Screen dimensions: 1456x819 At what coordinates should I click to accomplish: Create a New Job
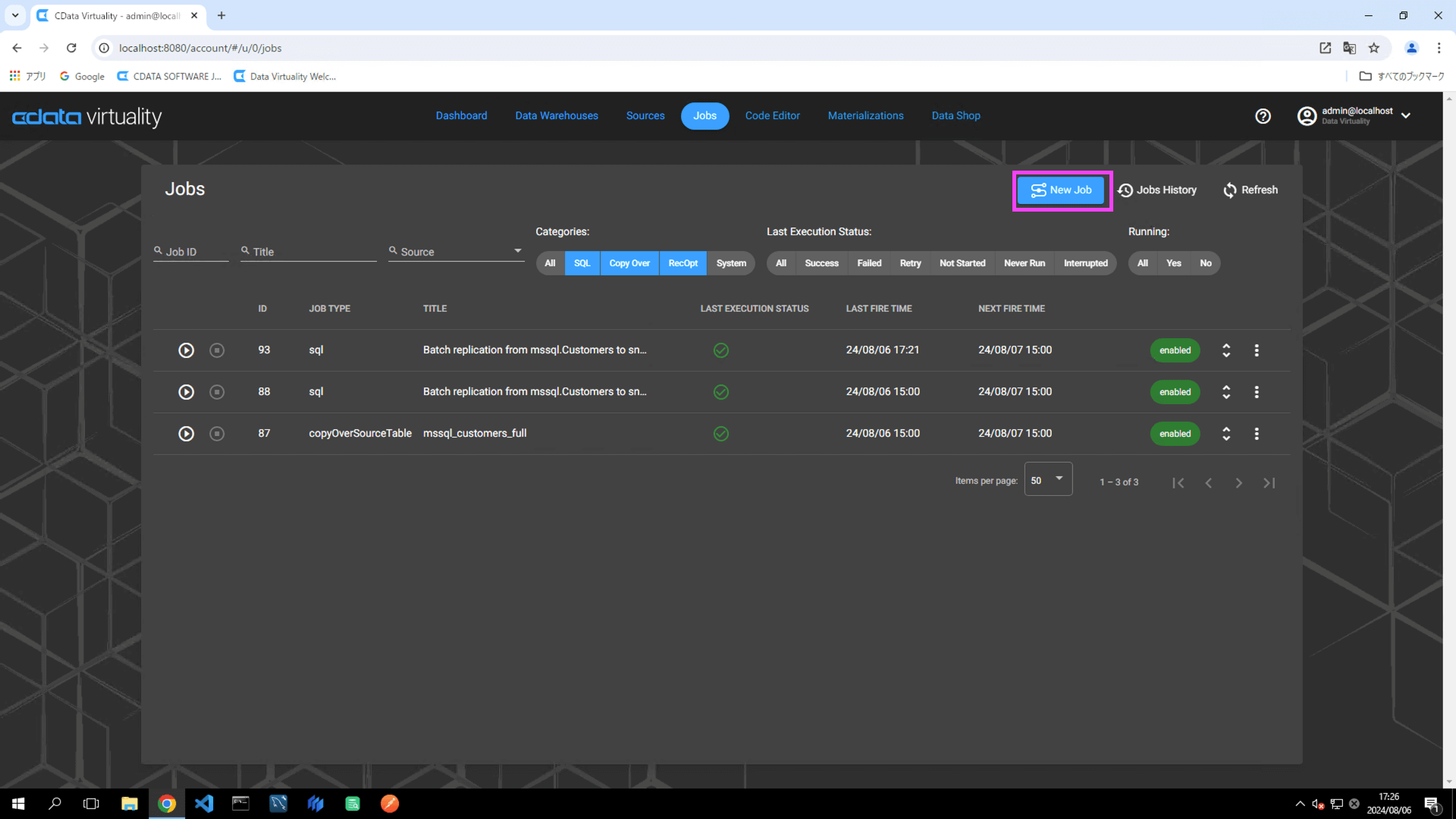1061,190
